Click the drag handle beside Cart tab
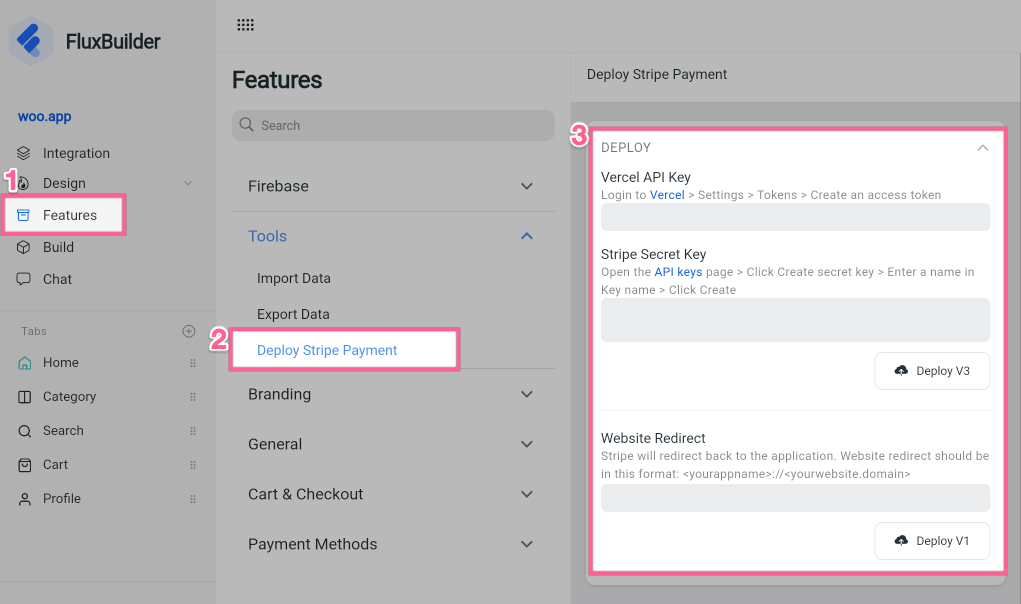The height and width of the screenshot is (604, 1021). point(193,465)
